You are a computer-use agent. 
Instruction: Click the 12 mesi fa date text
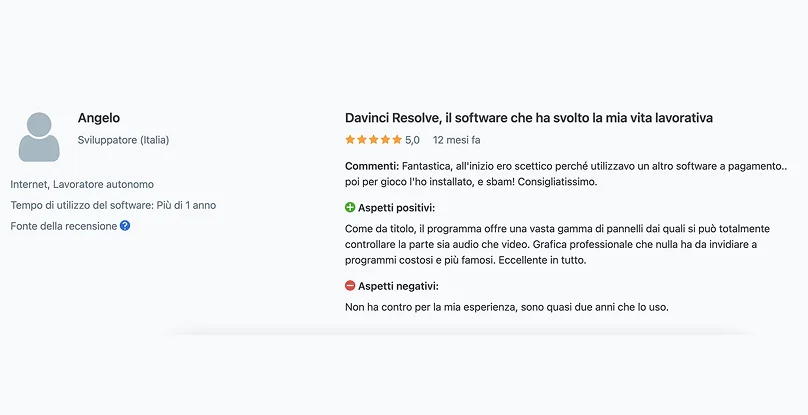[457, 140]
